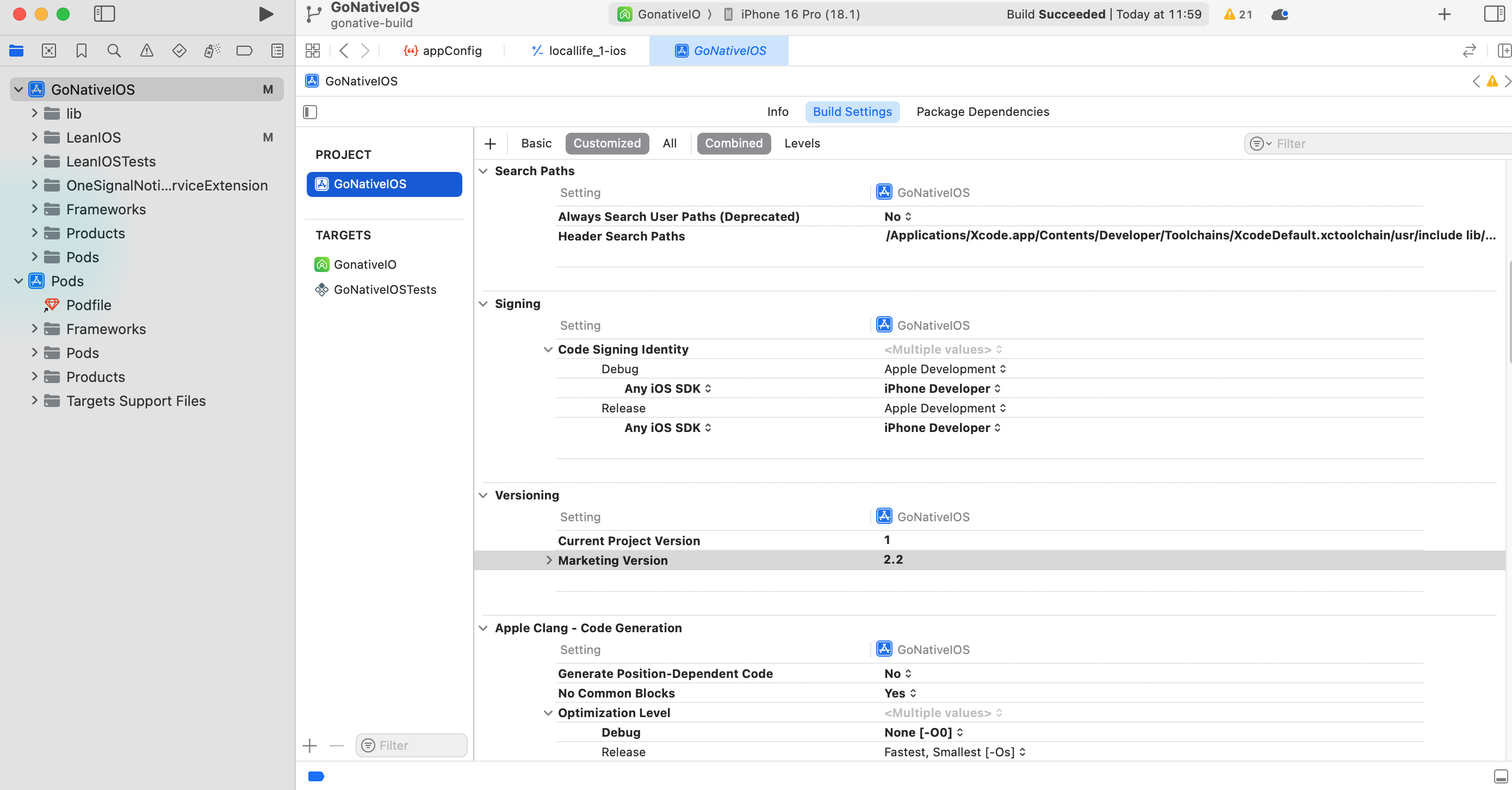Toggle the navigator sidebar visibility
Screen dimensions: 1512x790
104,14
